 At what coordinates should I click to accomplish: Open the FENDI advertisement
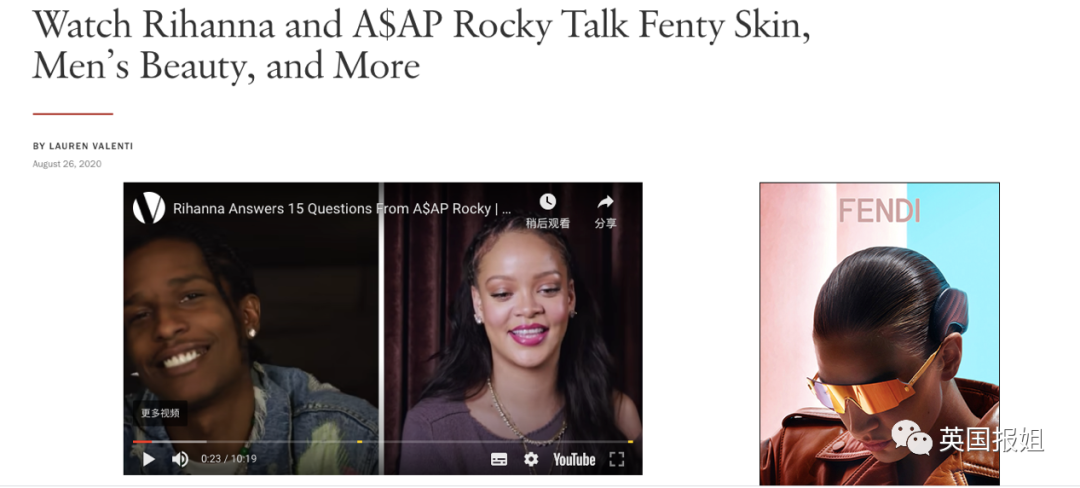coord(879,334)
